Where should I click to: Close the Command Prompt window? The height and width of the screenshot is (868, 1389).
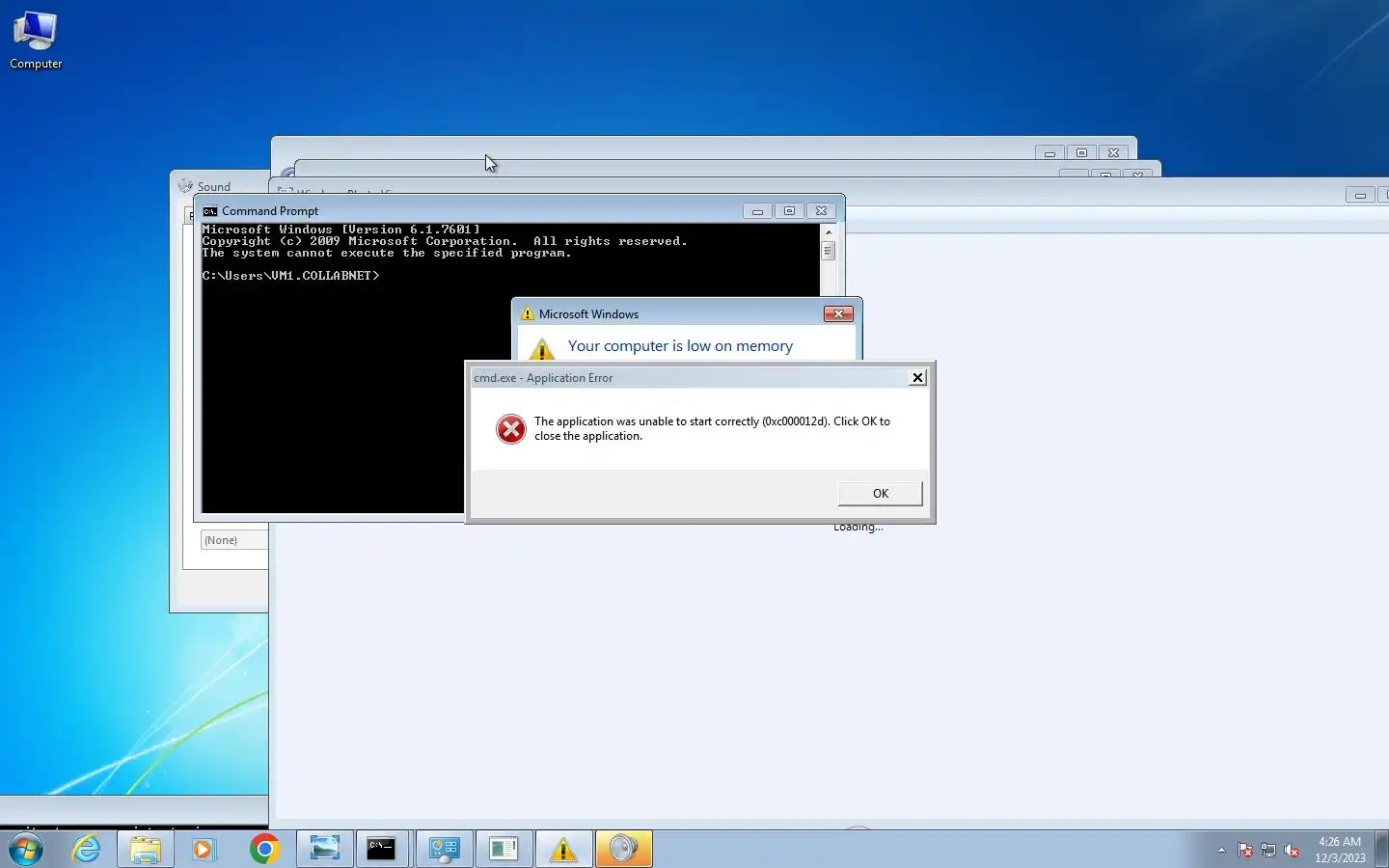[x=821, y=210]
